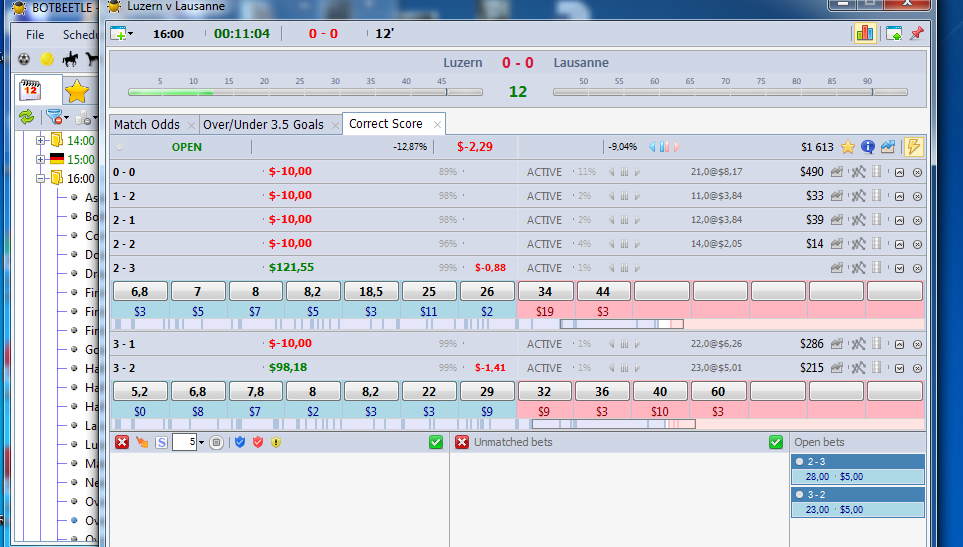The image size is (963, 547).
Task: Open the market chart icon in header
Action: 887,147
